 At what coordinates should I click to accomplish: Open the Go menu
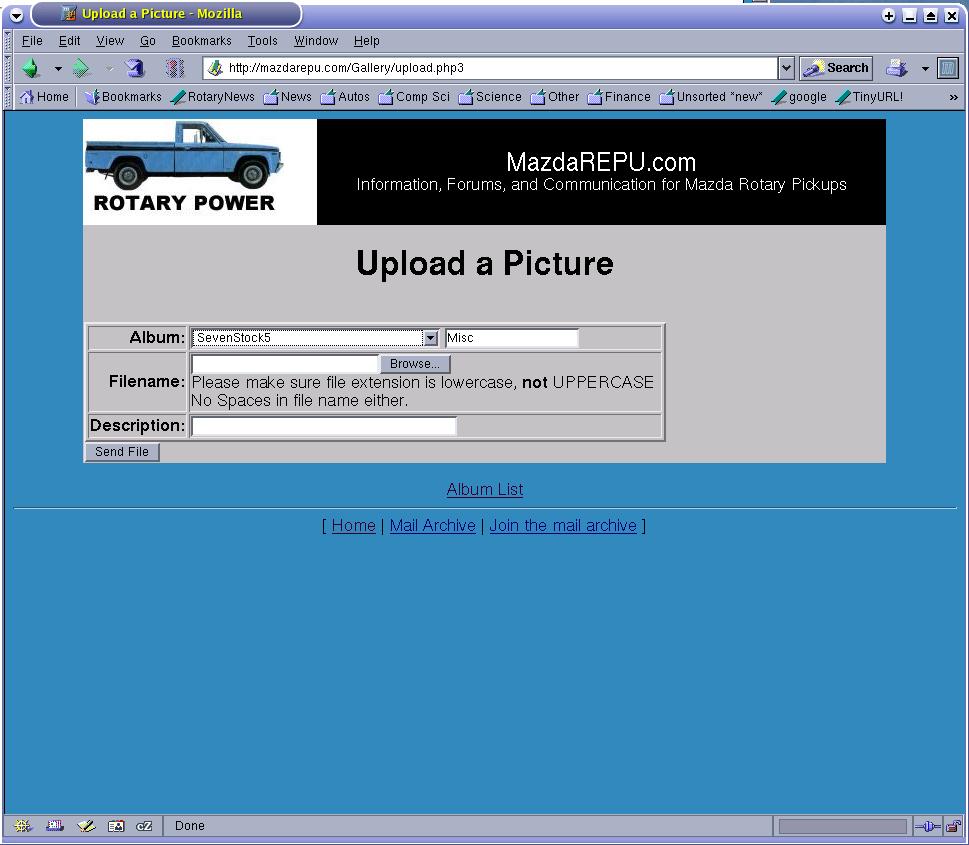pos(148,41)
